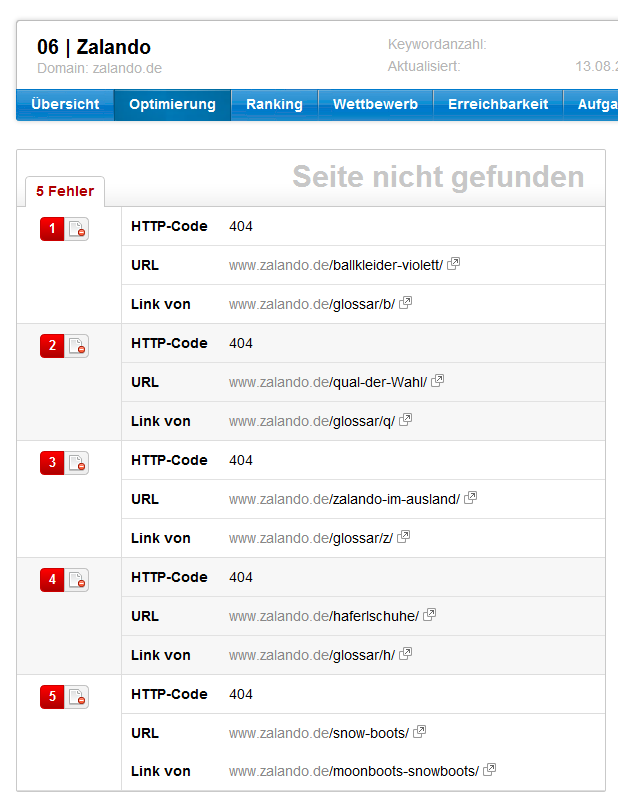Select red badge number 2
This screenshot has height=812, width=618.
coord(53,346)
